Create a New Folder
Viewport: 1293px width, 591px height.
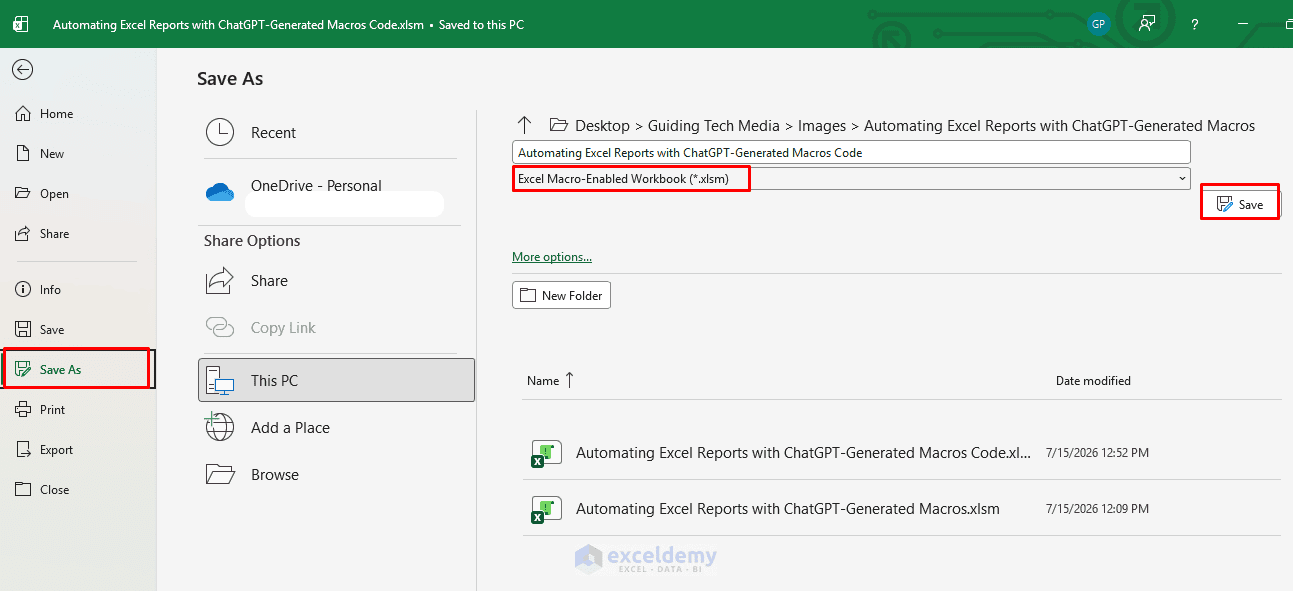coord(561,295)
